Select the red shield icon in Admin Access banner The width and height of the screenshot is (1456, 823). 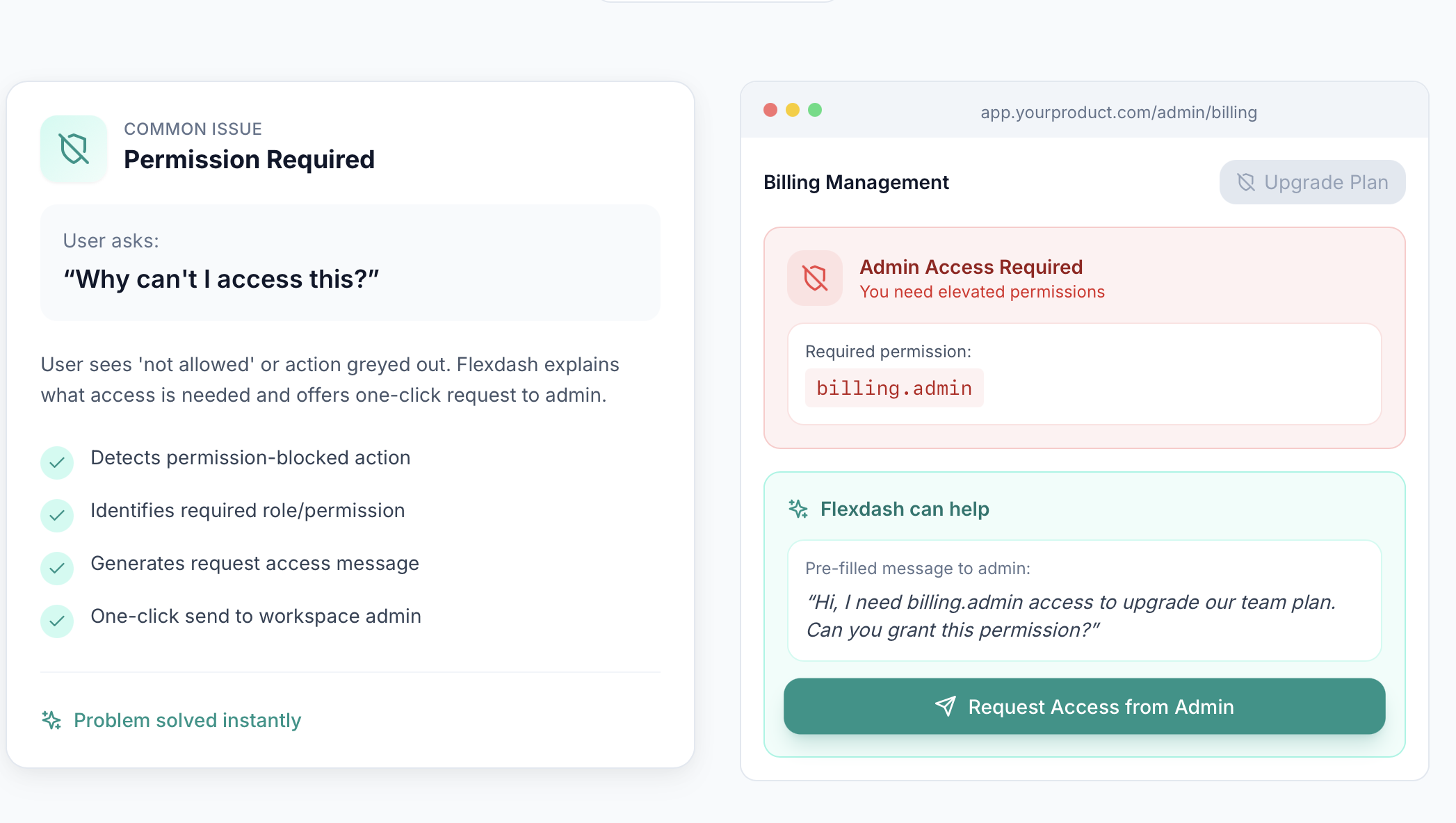click(x=814, y=278)
